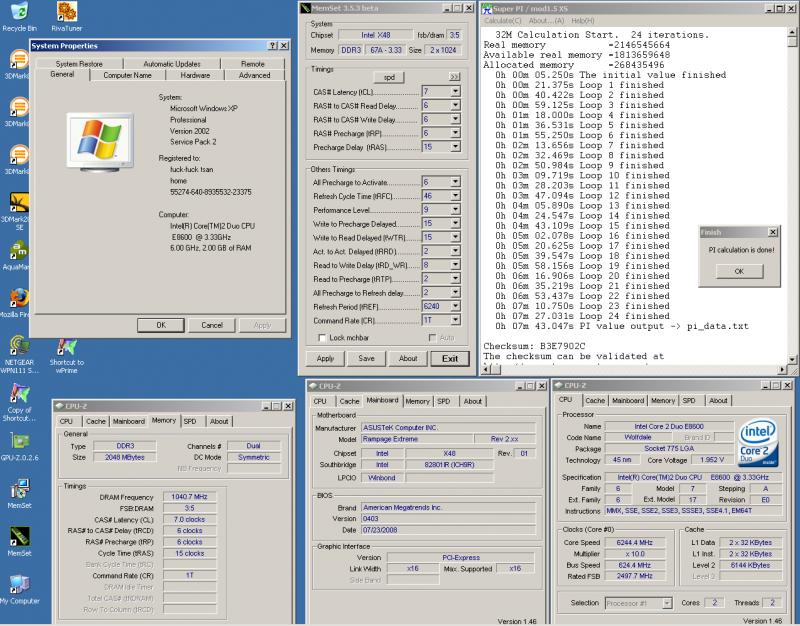Click the Apply button in MemSet
The width and height of the screenshot is (800, 626).
[325, 359]
